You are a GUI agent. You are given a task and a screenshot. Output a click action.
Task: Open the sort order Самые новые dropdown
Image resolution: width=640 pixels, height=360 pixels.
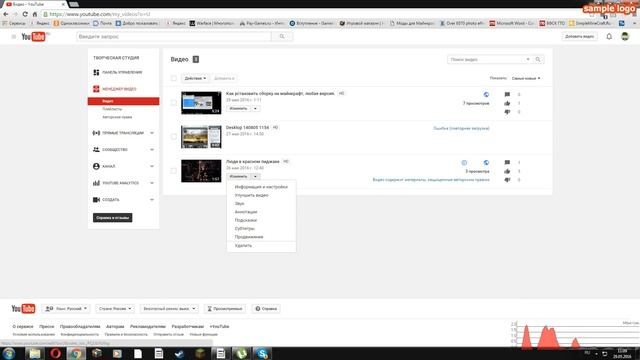point(526,78)
